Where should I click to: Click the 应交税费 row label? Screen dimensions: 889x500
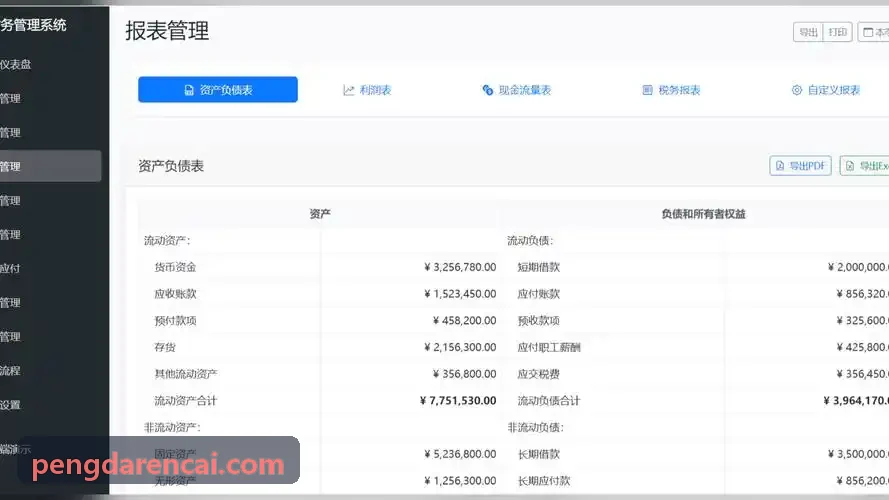point(539,374)
